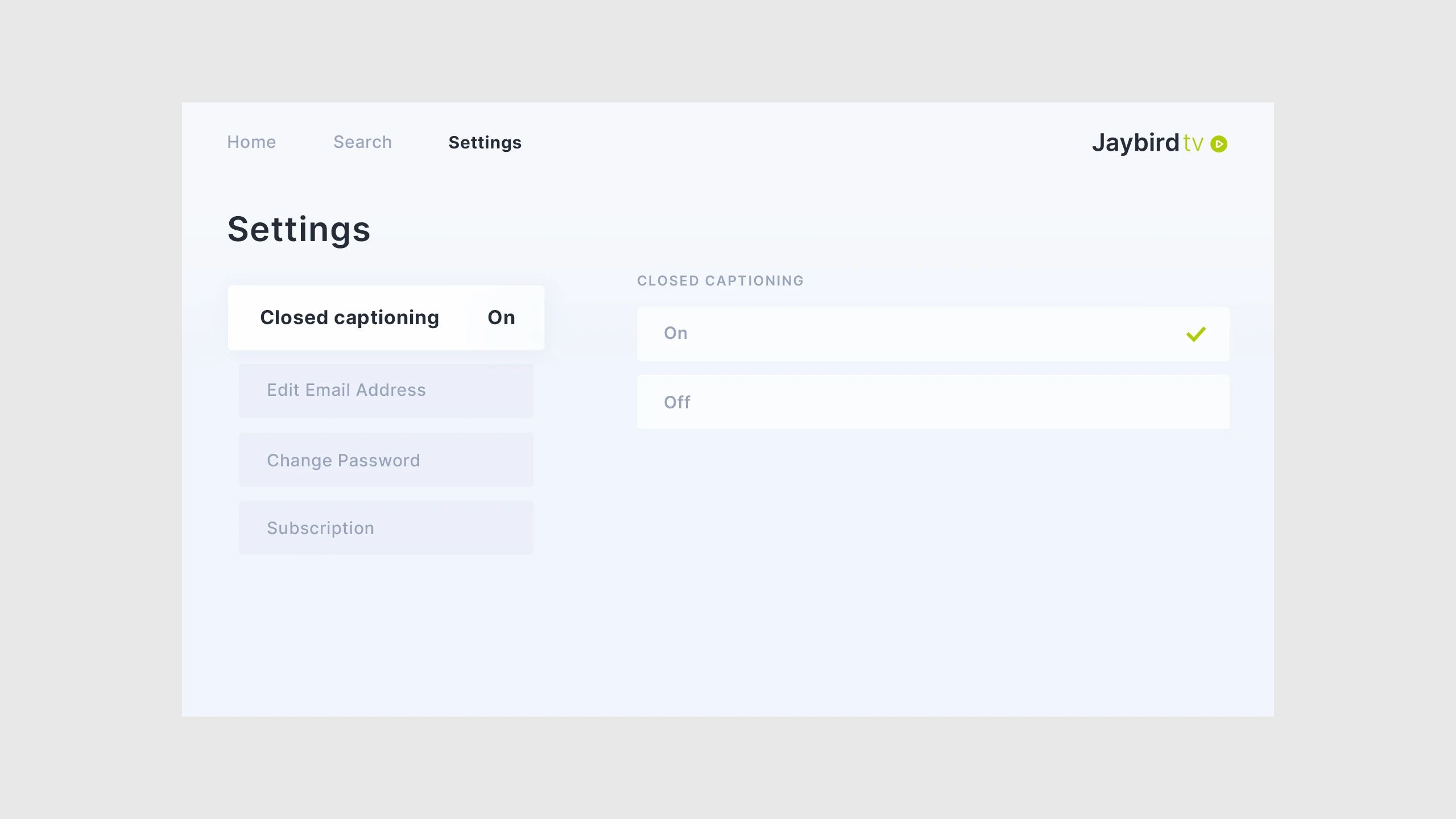Open the Home navigation tab
This screenshot has width=1456, height=819.
(251, 142)
